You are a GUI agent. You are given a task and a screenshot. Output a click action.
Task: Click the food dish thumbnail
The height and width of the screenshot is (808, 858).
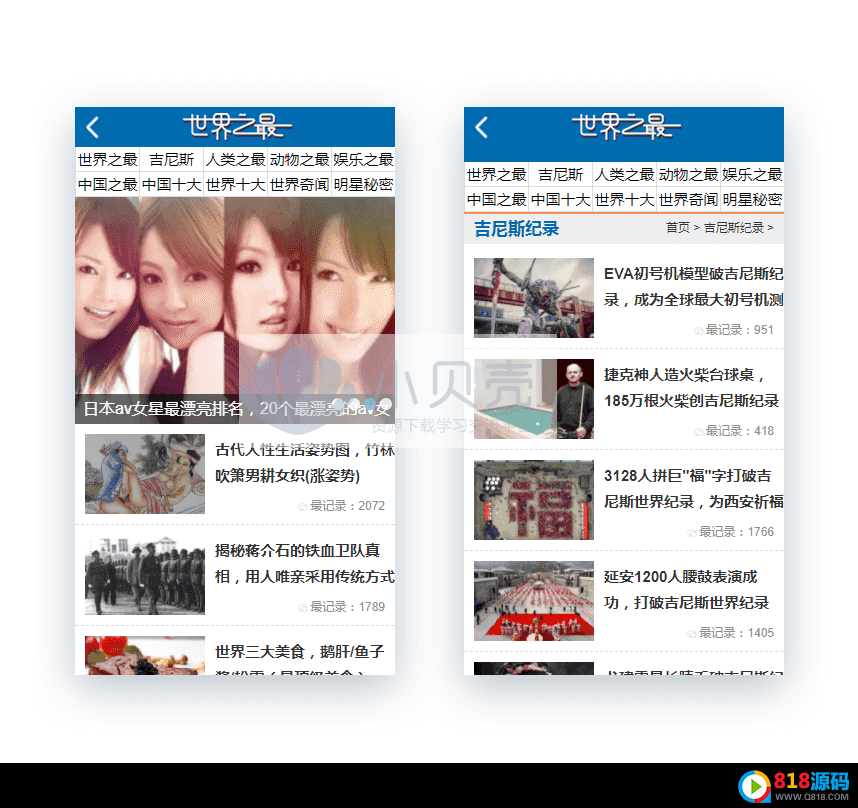[145, 655]
